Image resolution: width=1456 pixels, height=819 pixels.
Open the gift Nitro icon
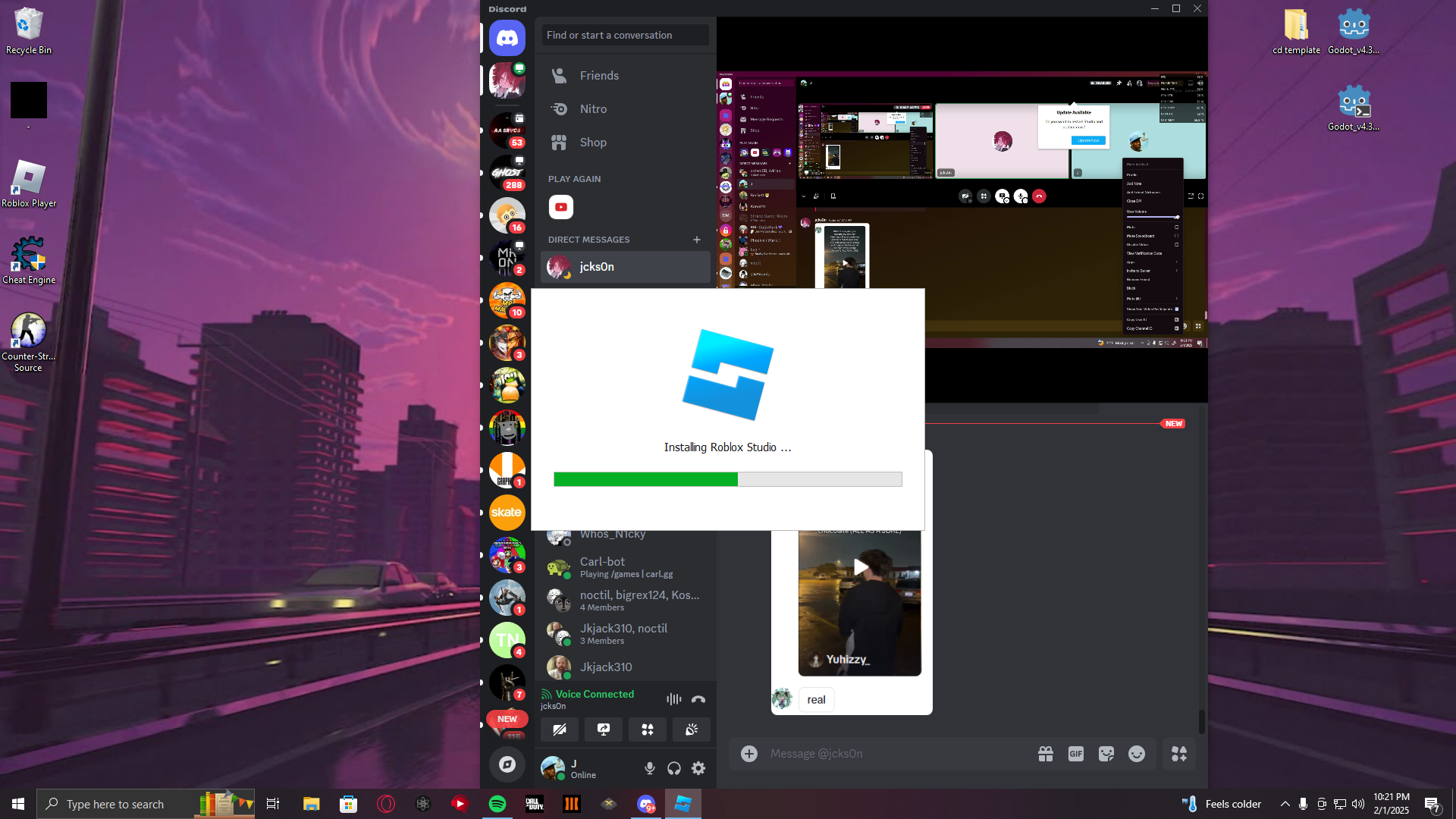1046,754
